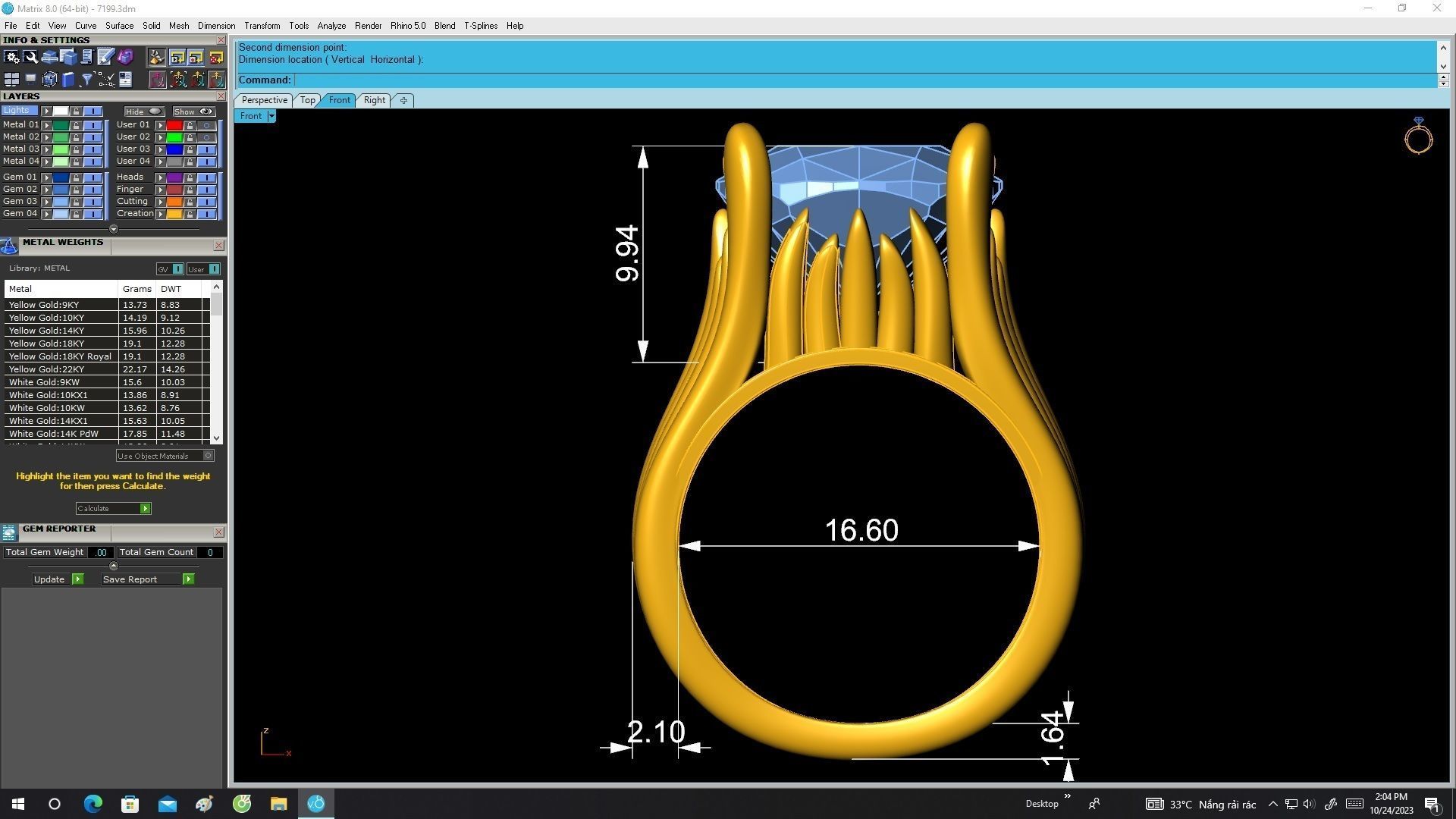Toggle visibility of Metal 01 layer
This screenshot has height=819, width=1456.
[x=93, y=125]
